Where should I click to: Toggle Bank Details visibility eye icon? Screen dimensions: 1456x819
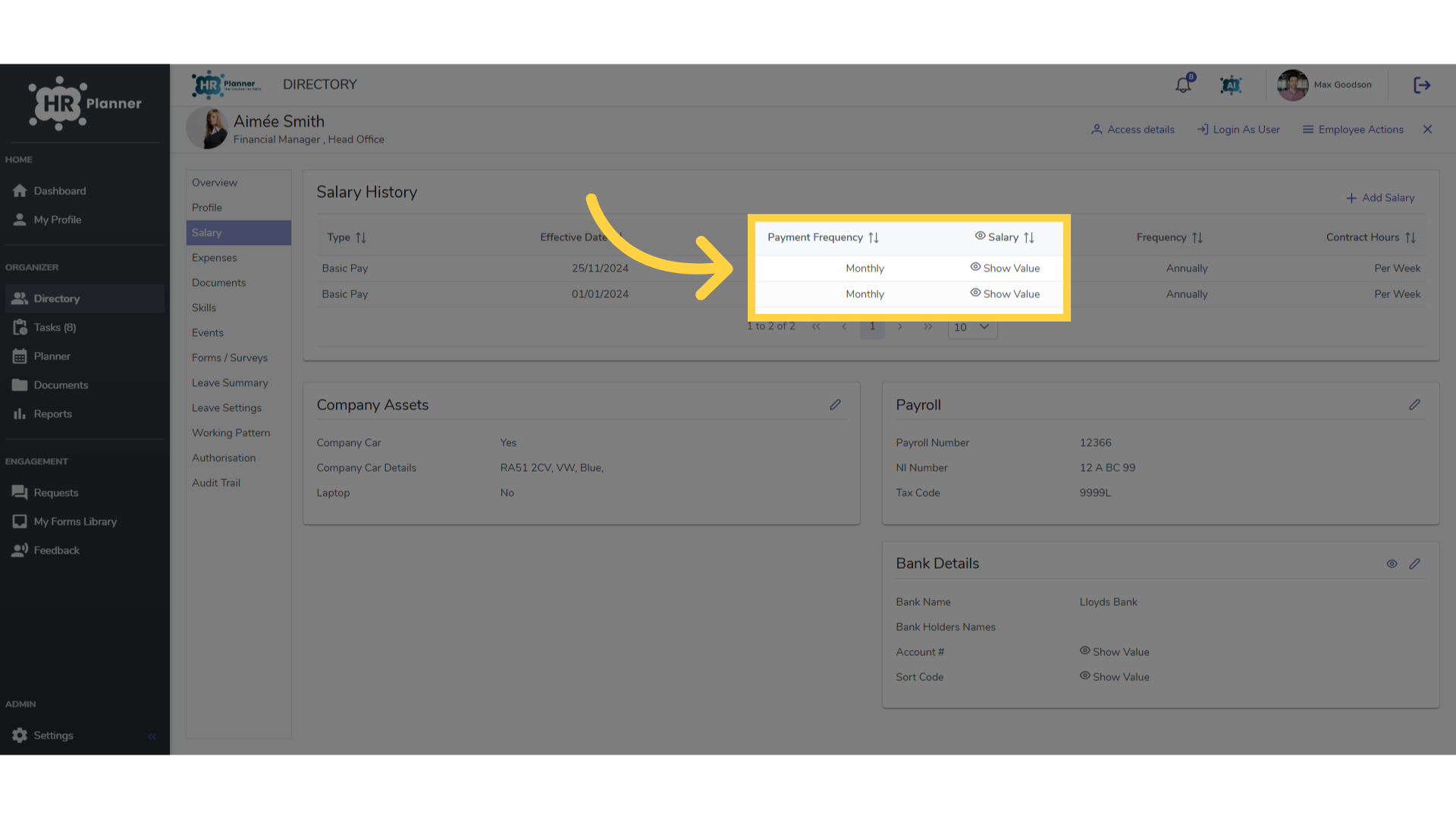(1392, 564)
